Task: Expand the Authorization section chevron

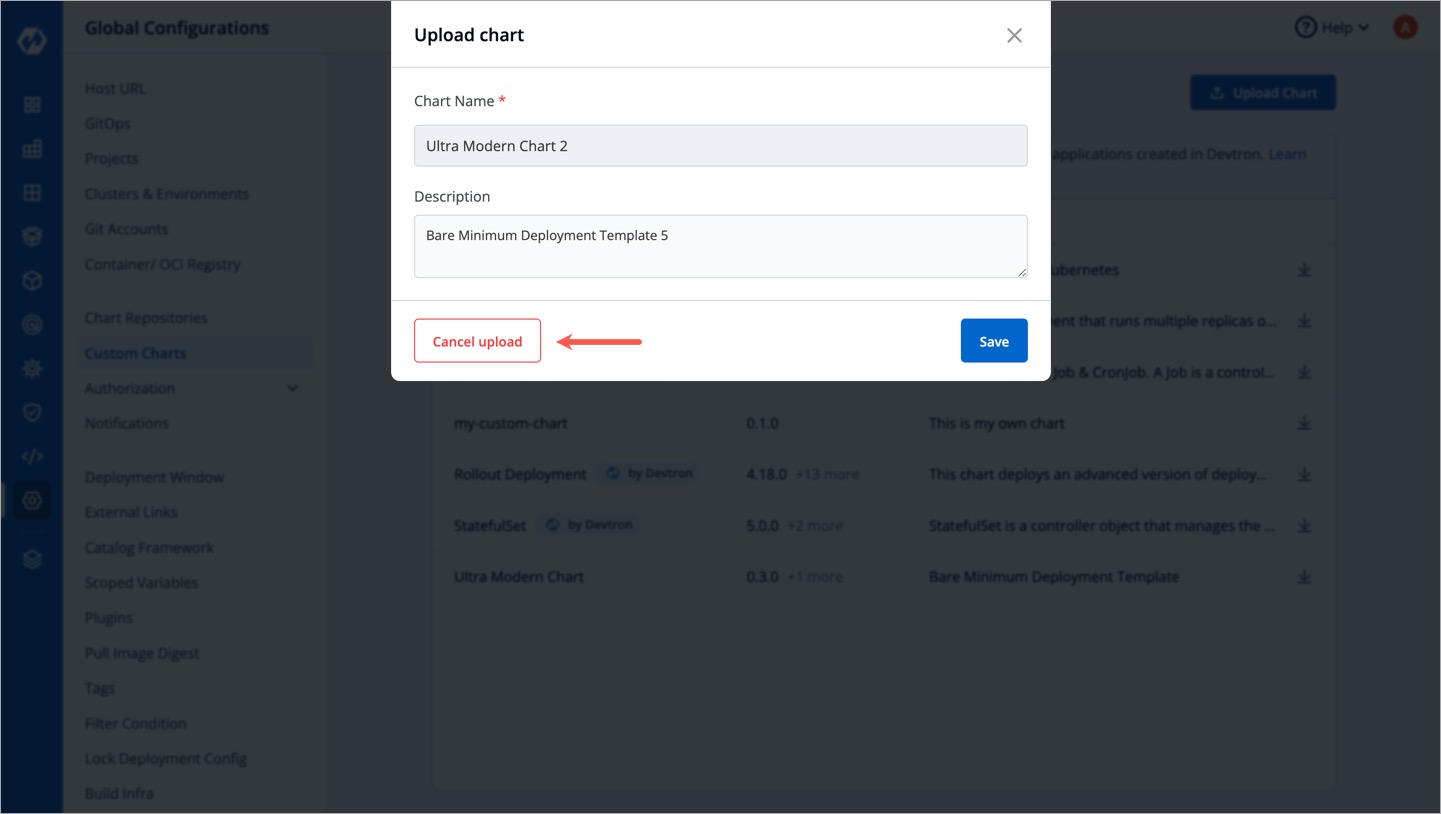Action: [x=292, y=388]
